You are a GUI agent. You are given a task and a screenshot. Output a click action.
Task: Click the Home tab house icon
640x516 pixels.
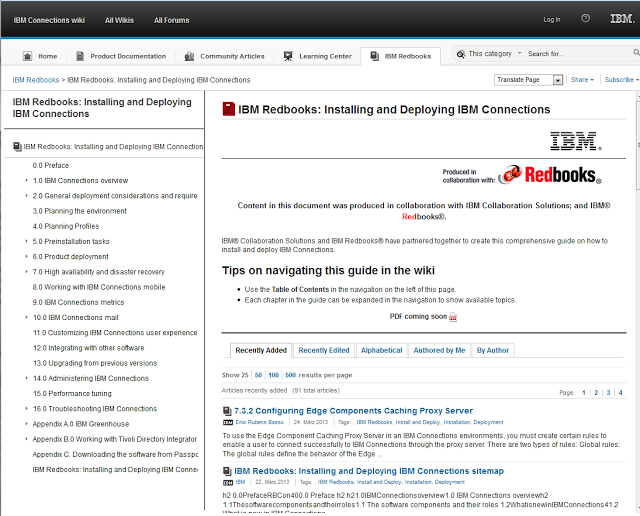(27, 56)
